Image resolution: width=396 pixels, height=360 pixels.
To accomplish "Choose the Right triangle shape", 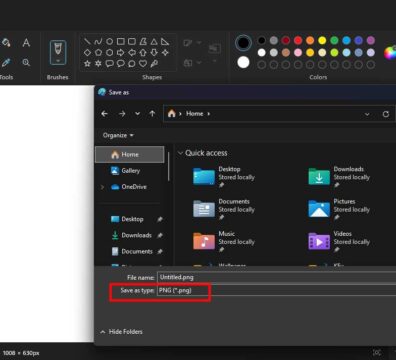I will tap(165, 42).
